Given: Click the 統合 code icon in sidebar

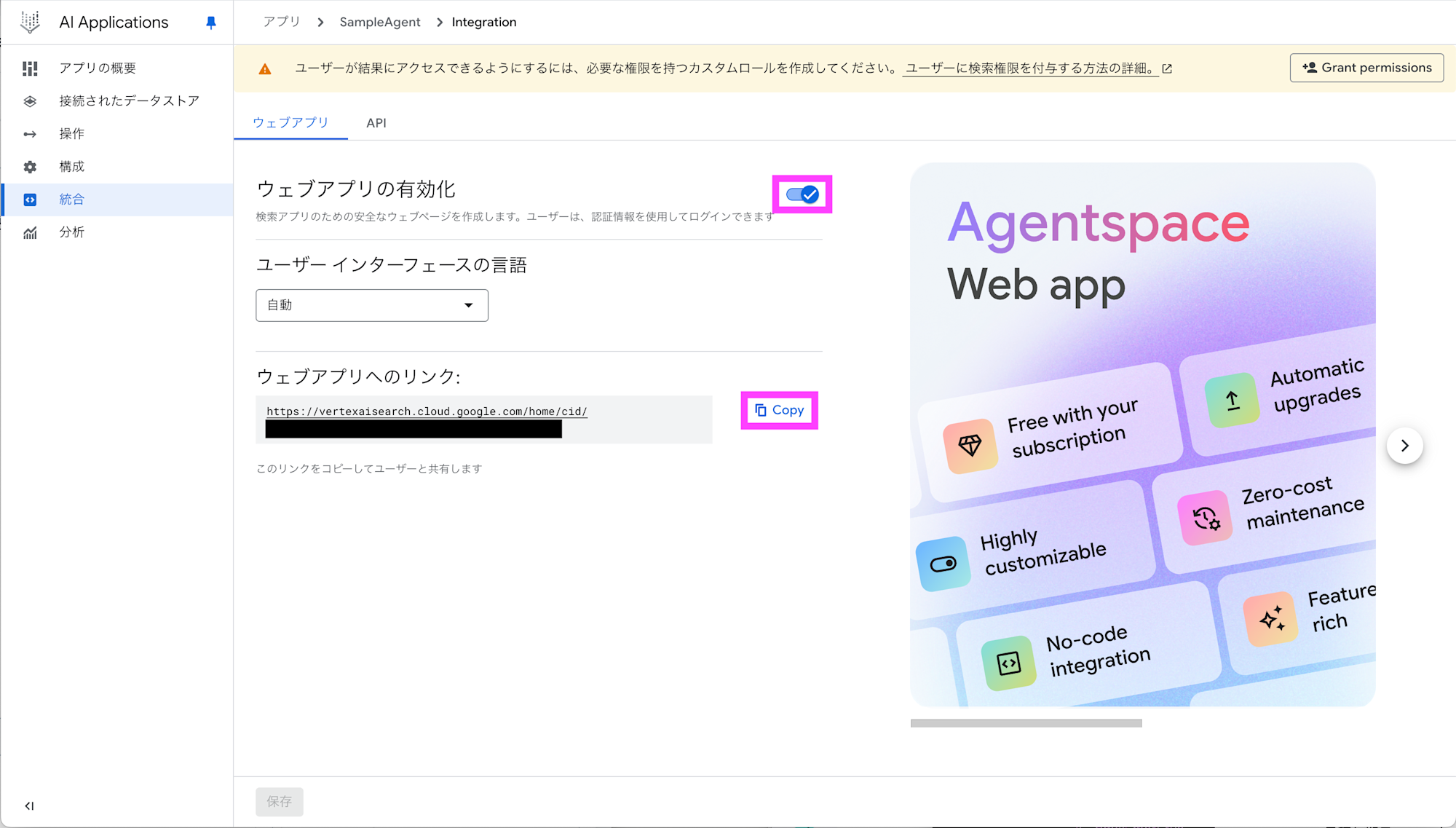Looking at the screenshot, I should (30, 200).
